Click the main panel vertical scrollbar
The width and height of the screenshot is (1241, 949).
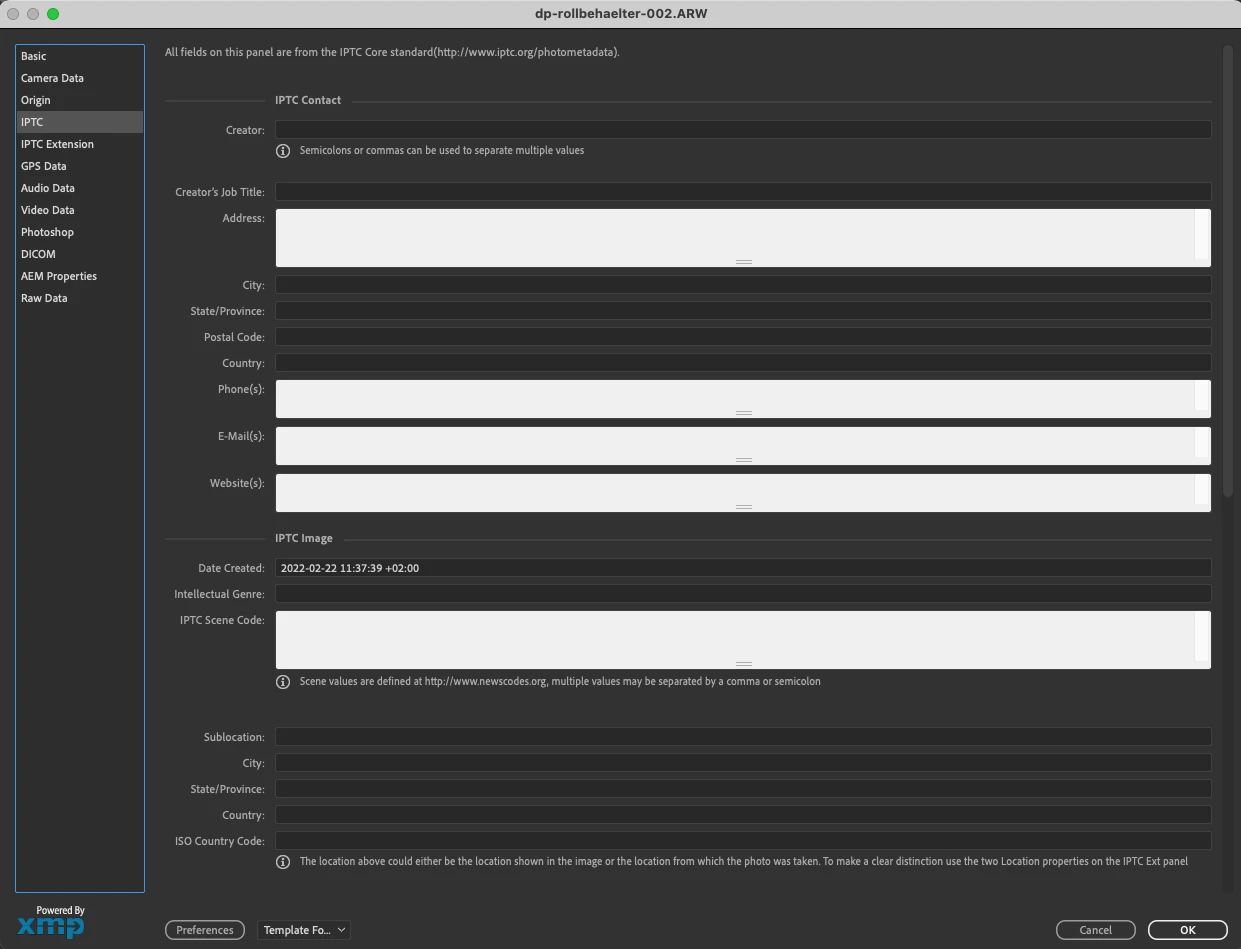pos(1228,270)
